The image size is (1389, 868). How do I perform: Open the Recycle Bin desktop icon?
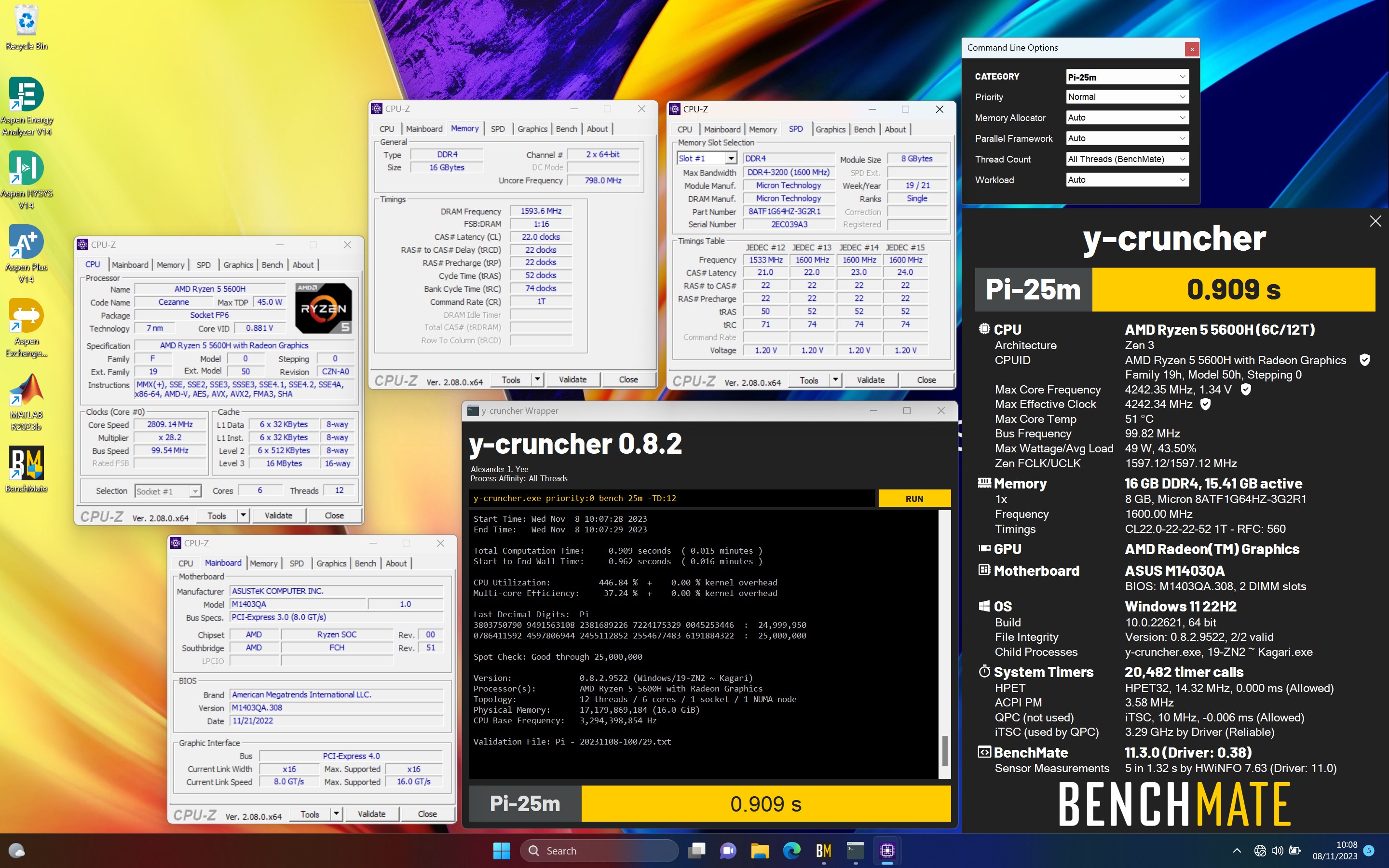click(x=27, y=27)
